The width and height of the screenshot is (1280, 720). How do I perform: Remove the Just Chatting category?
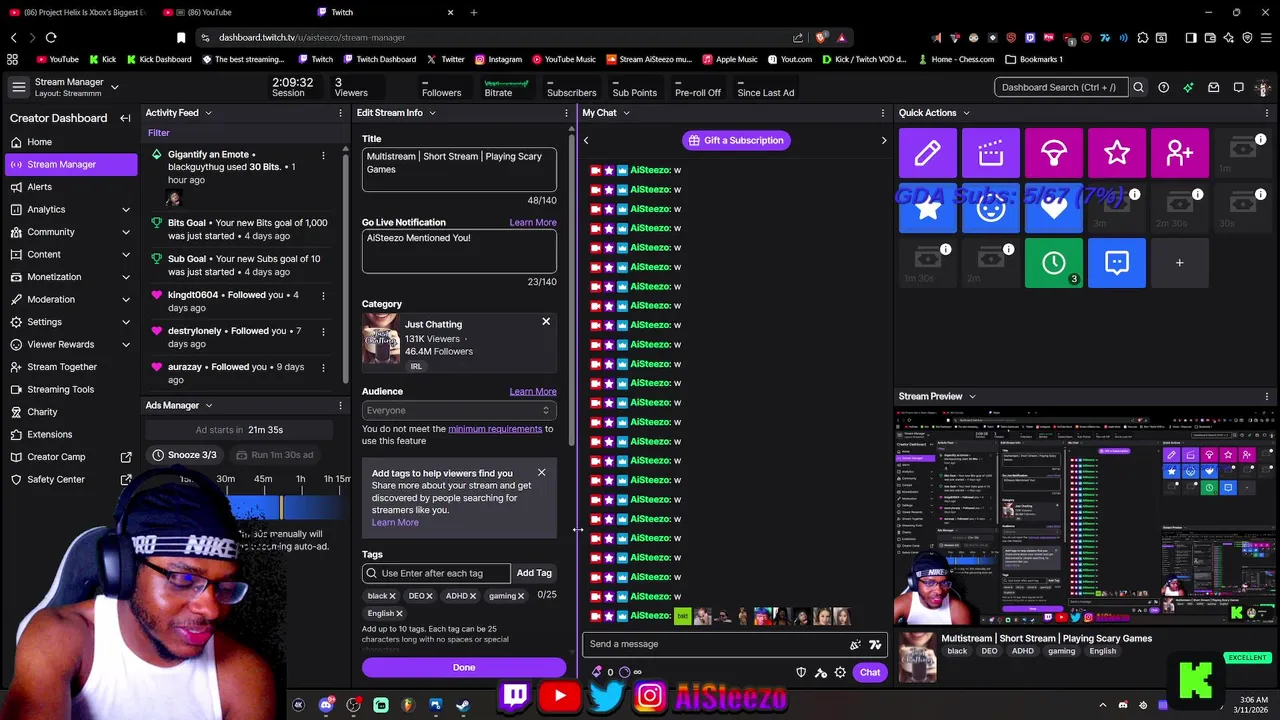pyautogui.click(x=546, y=322)
